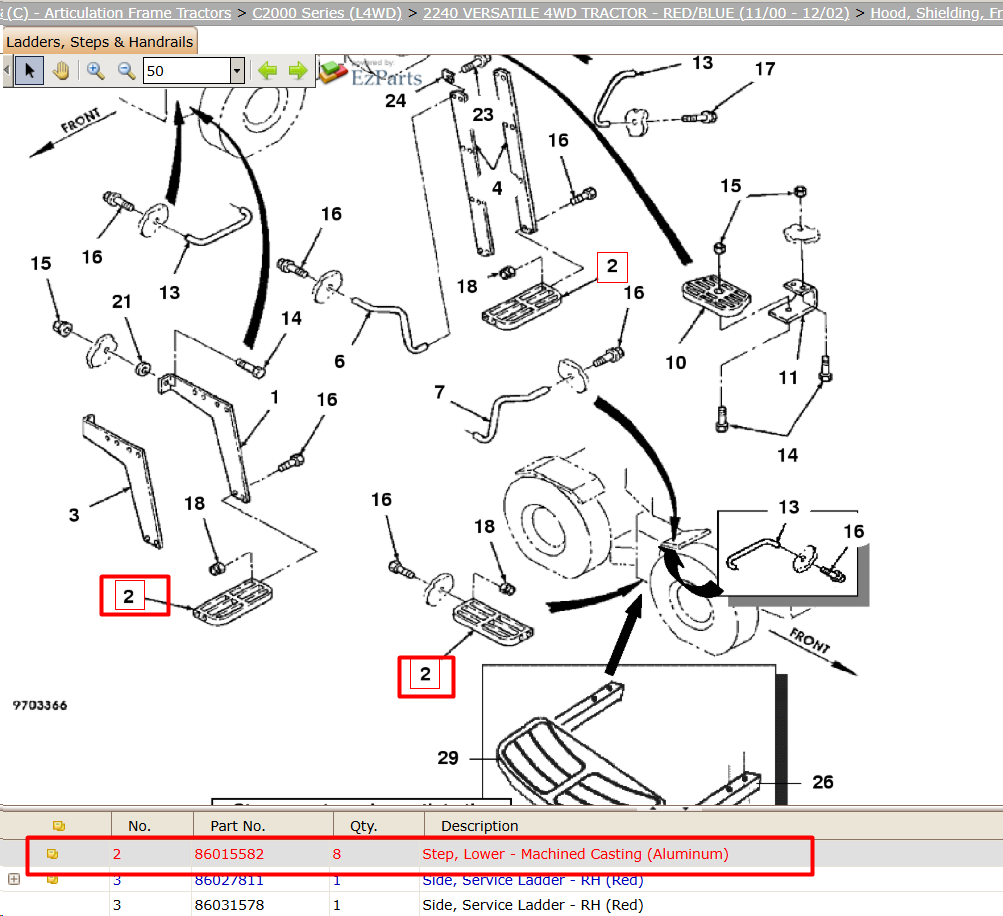Select part number 86015582
The height and width of the screenshot is (916, 1003).
229,854
